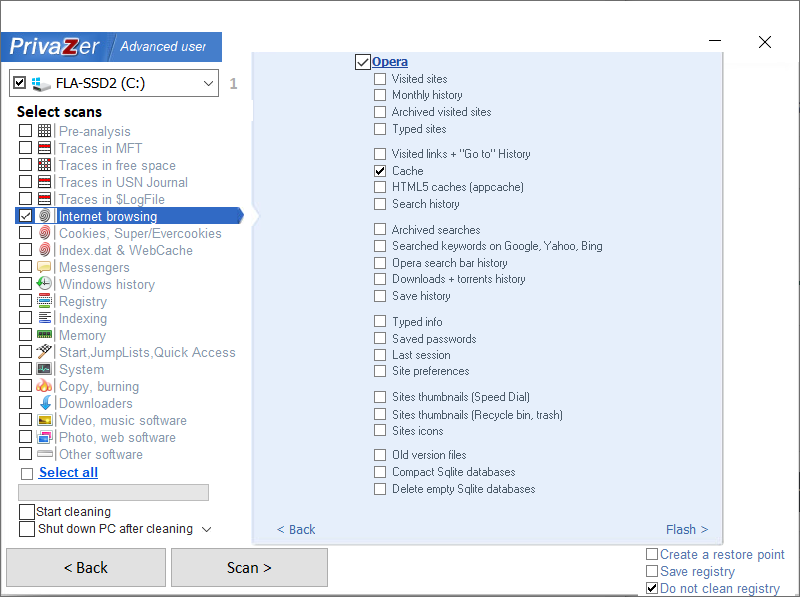This screenshot has height=597, width=800.
Task: Click the Windows history clock icon
Action: tap(44, 283)
